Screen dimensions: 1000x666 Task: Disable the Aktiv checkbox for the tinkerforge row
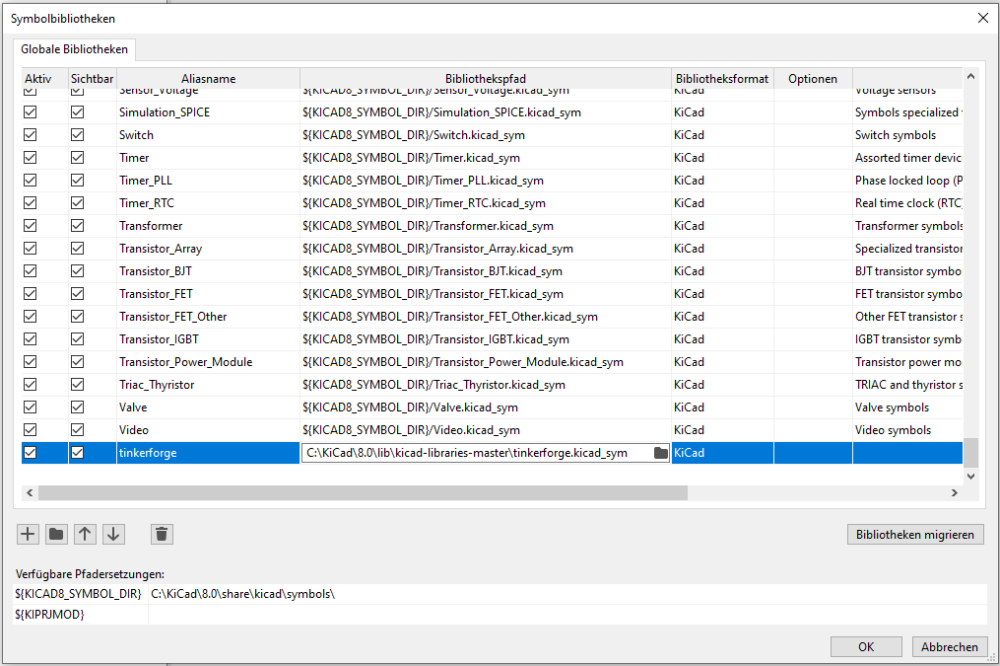30,453
